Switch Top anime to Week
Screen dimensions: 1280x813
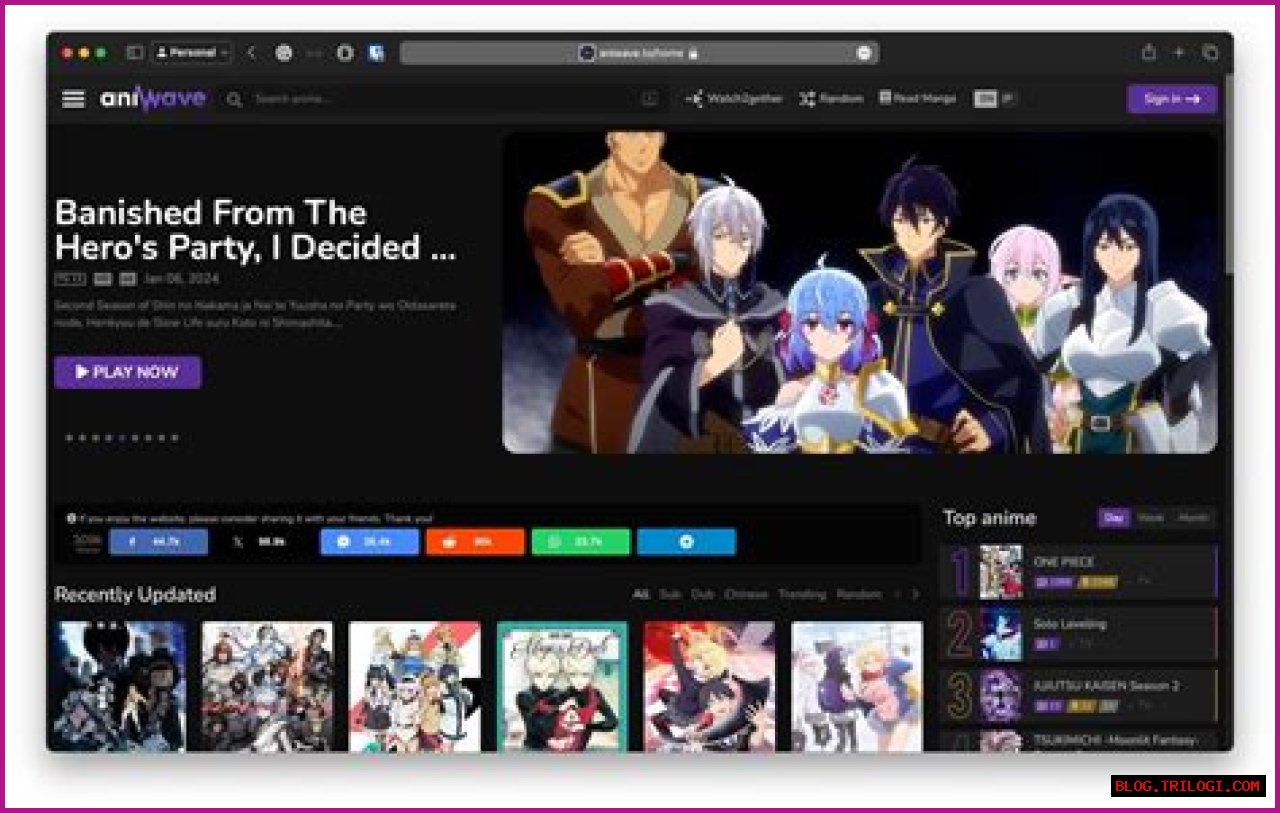1150,518
